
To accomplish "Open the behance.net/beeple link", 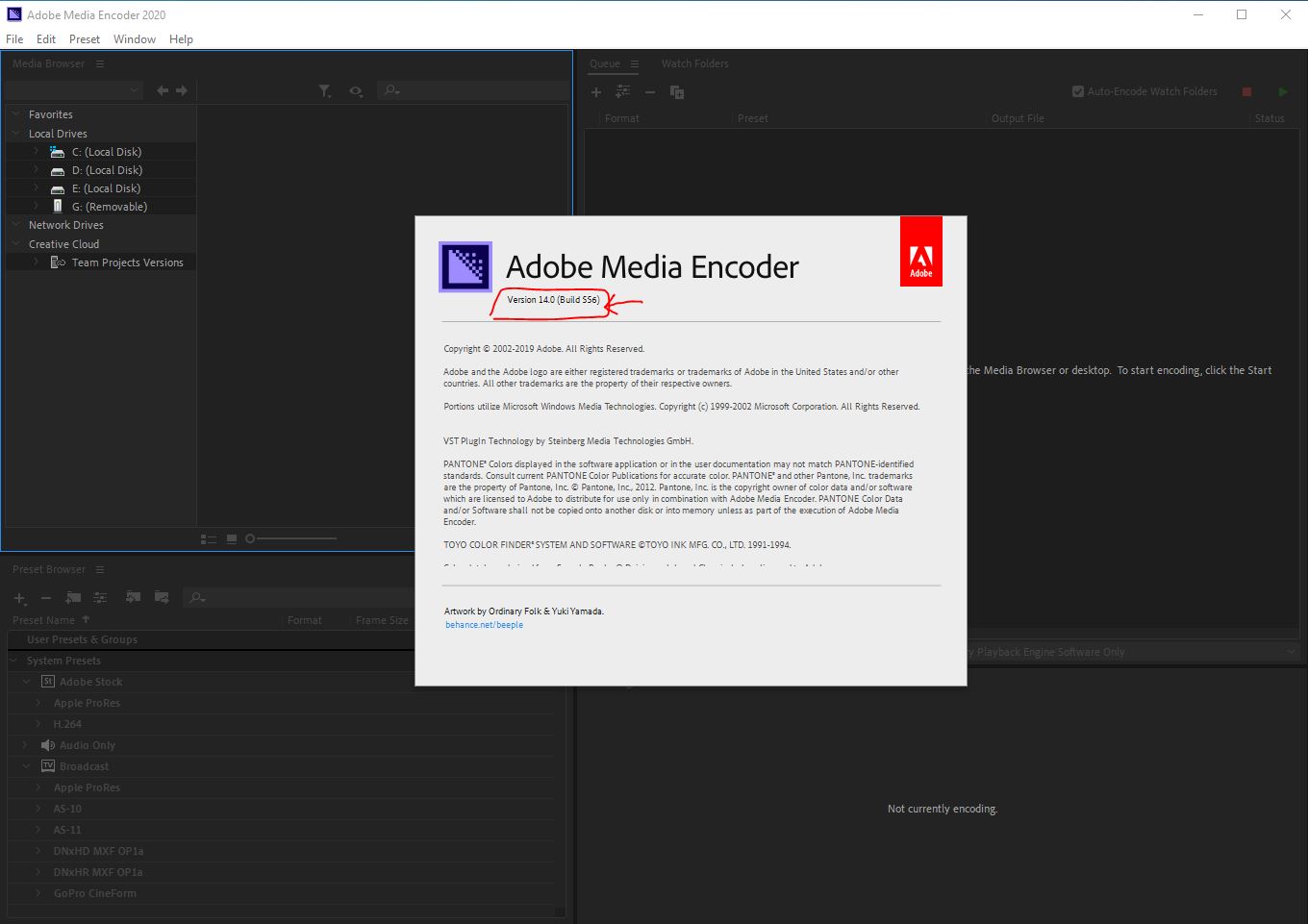I will 484,625.
